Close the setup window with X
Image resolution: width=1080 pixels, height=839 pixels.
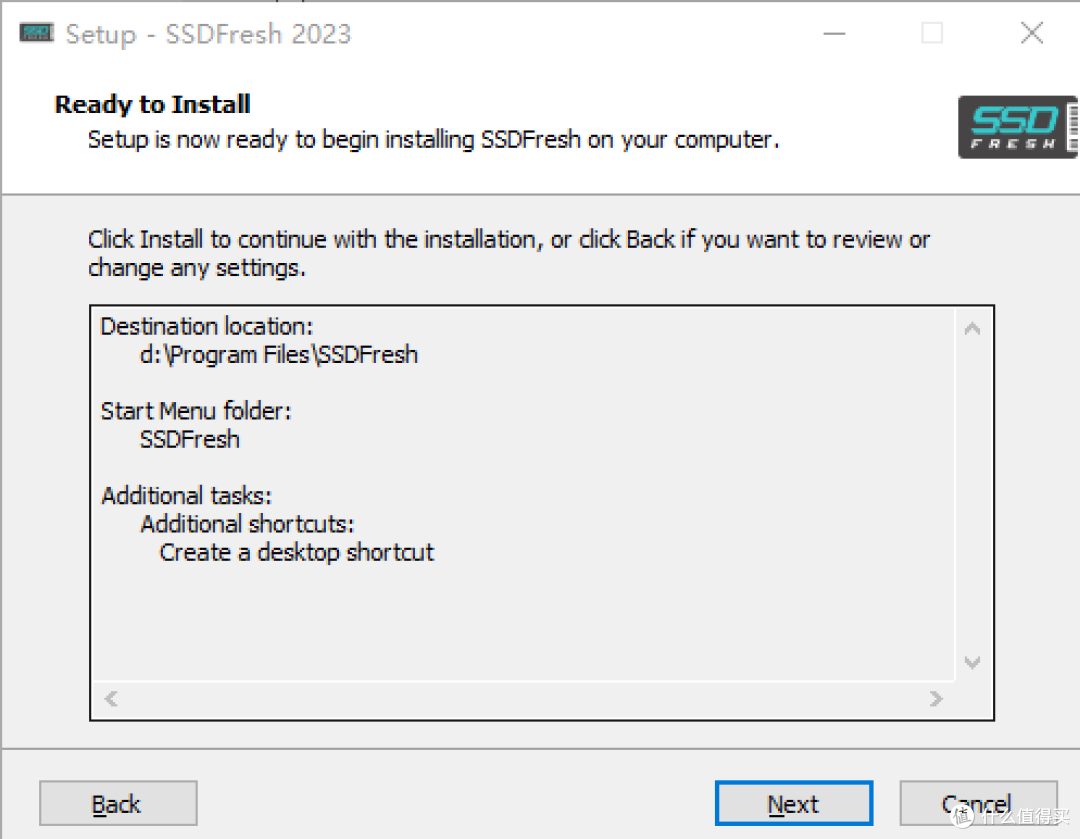click(x=1032, y=33)
